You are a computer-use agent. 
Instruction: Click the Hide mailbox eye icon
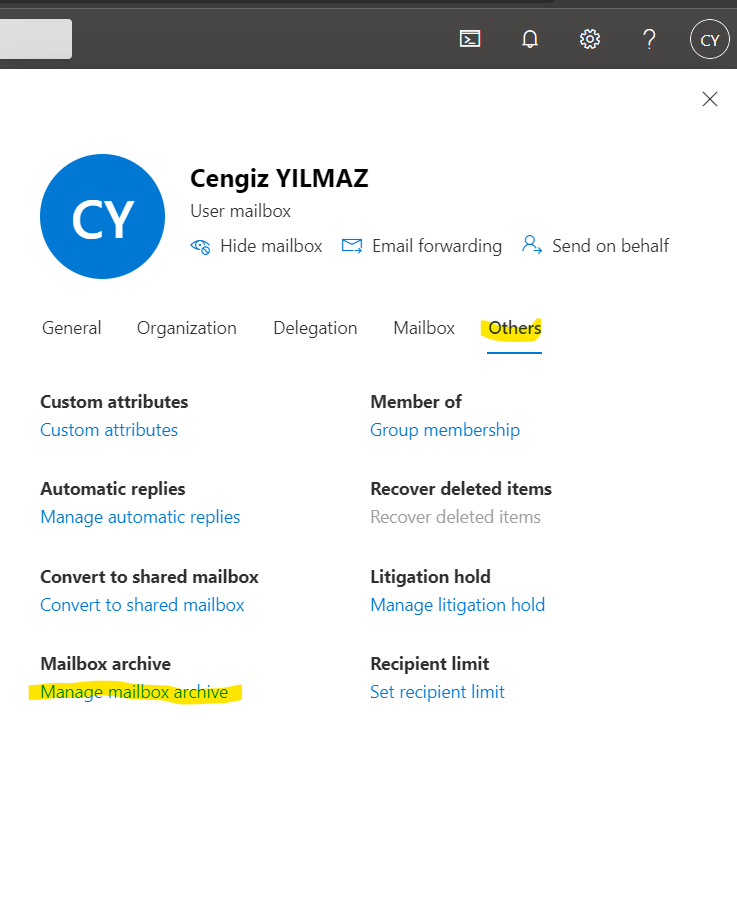click(x=200, y=246)
